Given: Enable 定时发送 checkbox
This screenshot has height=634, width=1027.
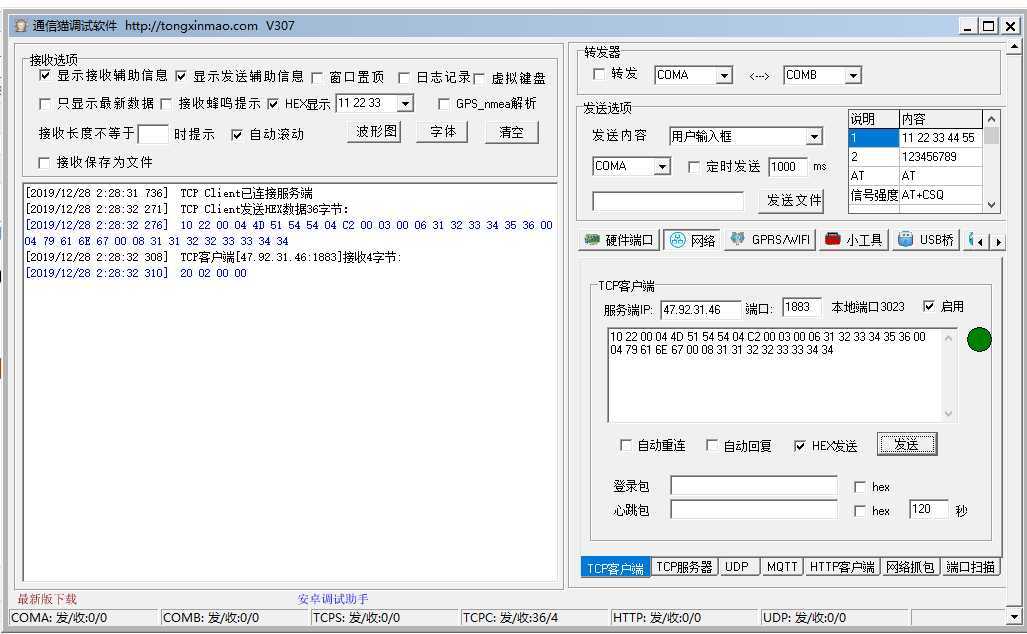Looking at the screenshot, I should click(x=694, y=167).
